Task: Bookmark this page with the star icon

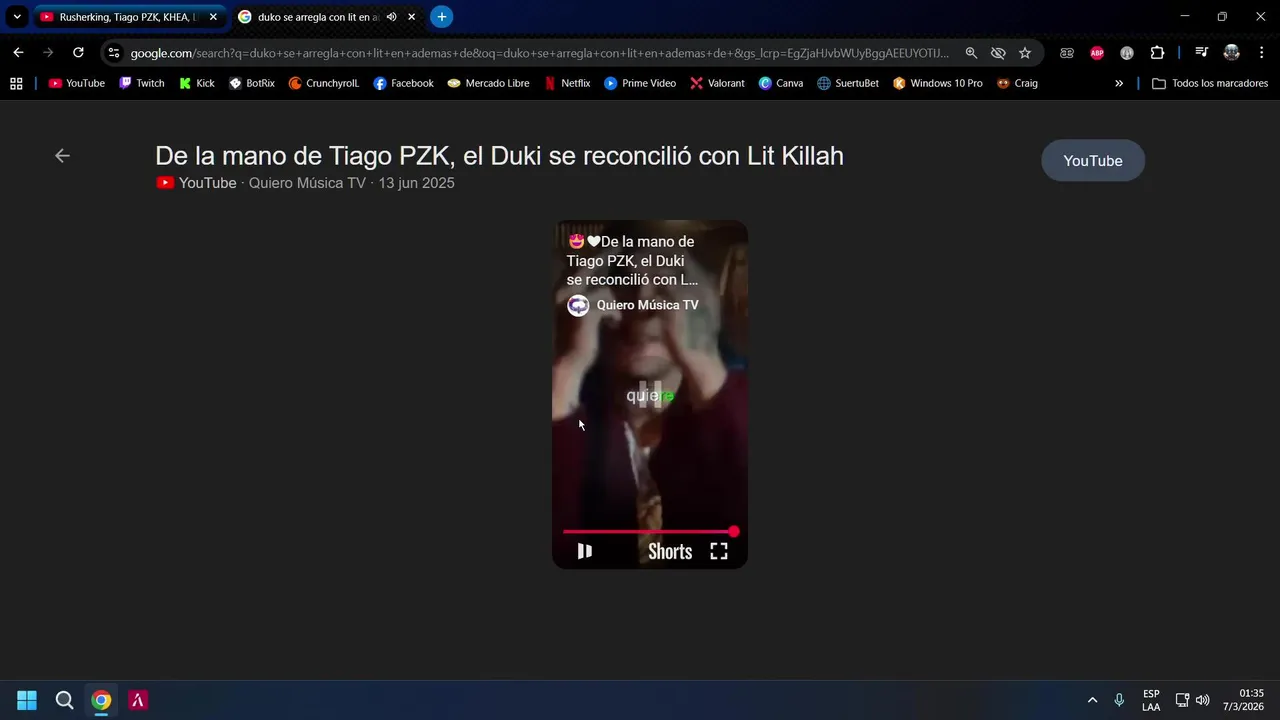Action: (1025, 53)
